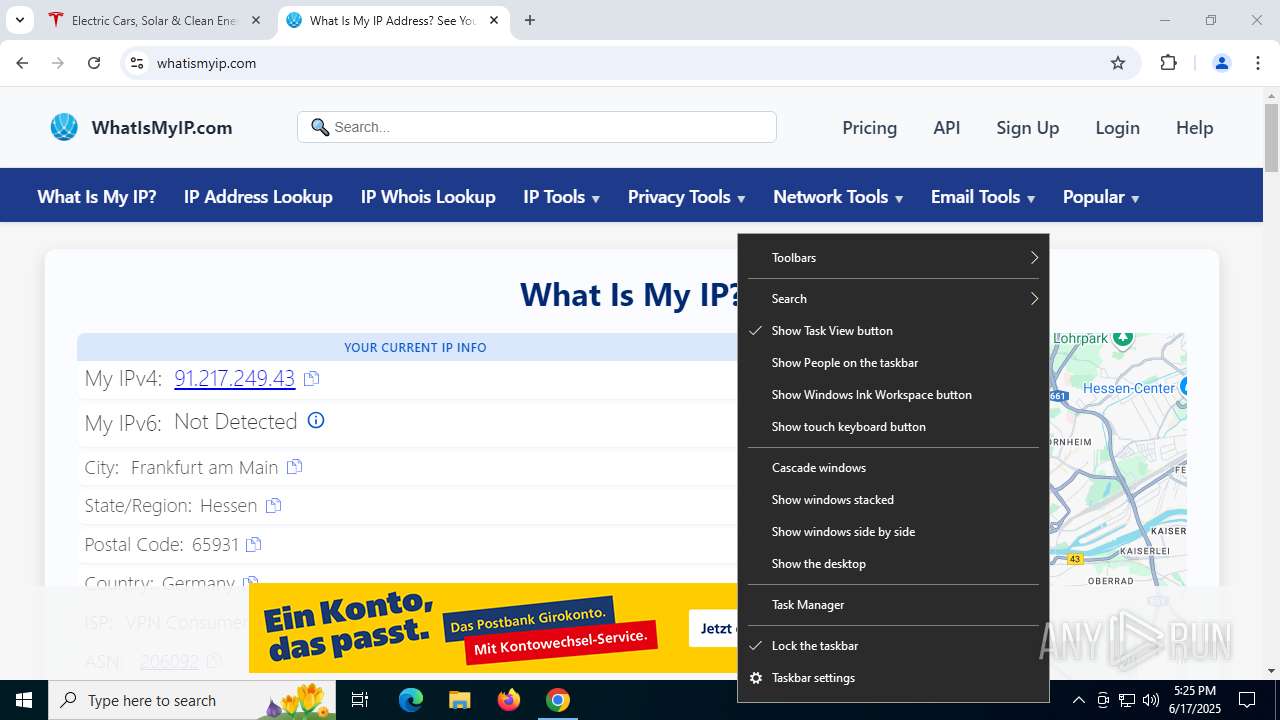Screen dimensions: 1280x720
Task: Go back to the previous page
Action: point(22,63)
